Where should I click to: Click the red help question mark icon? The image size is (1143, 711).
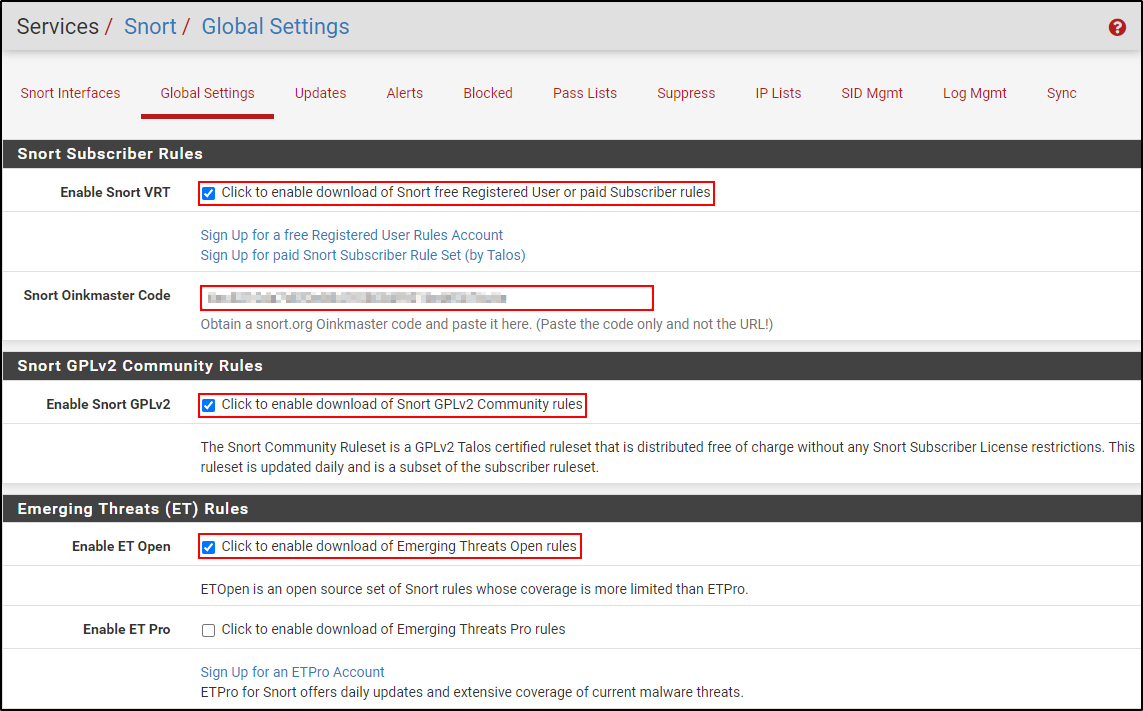point(1117,28)
